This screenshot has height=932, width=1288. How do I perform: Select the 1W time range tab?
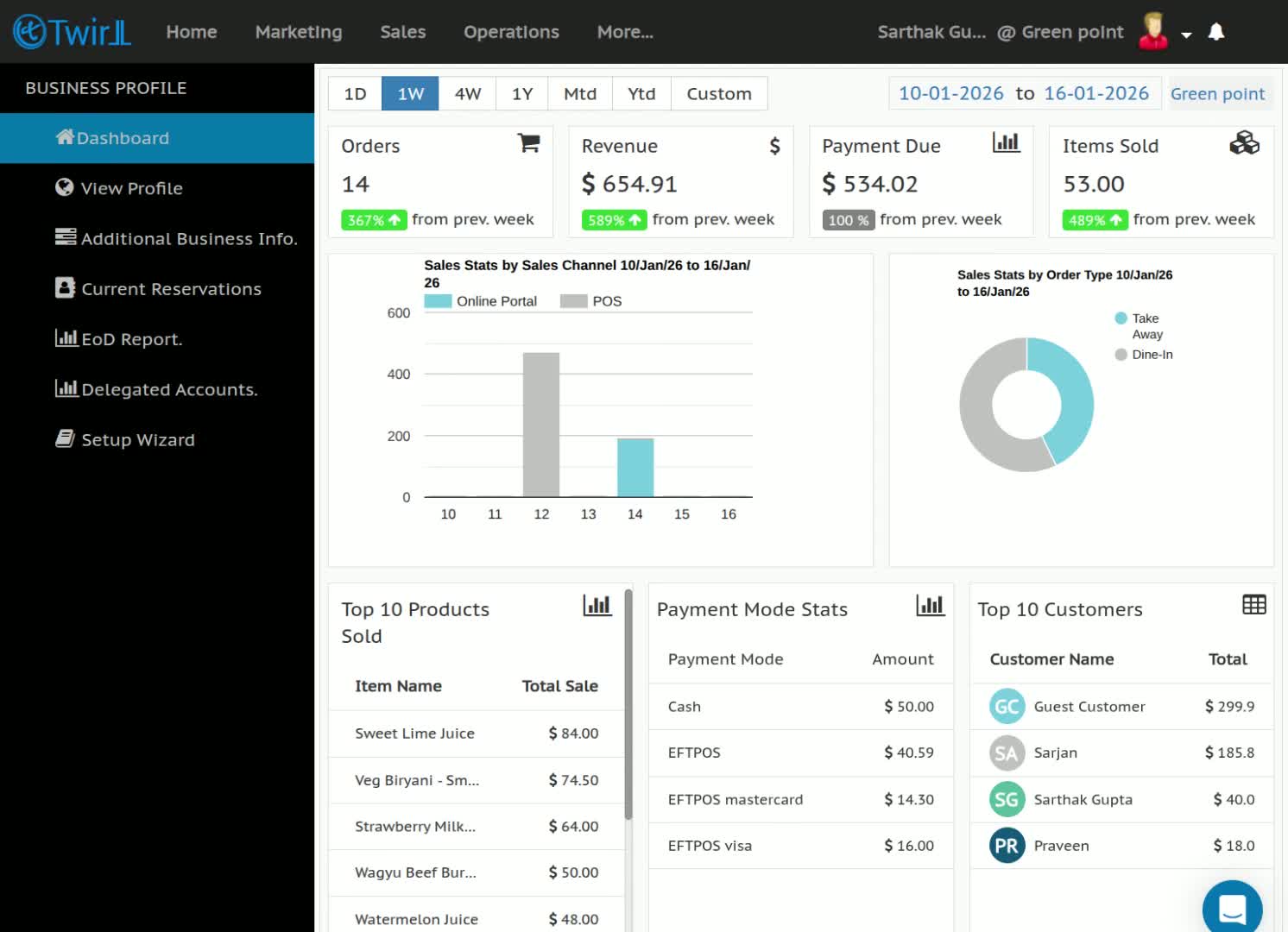click(410, 93)
